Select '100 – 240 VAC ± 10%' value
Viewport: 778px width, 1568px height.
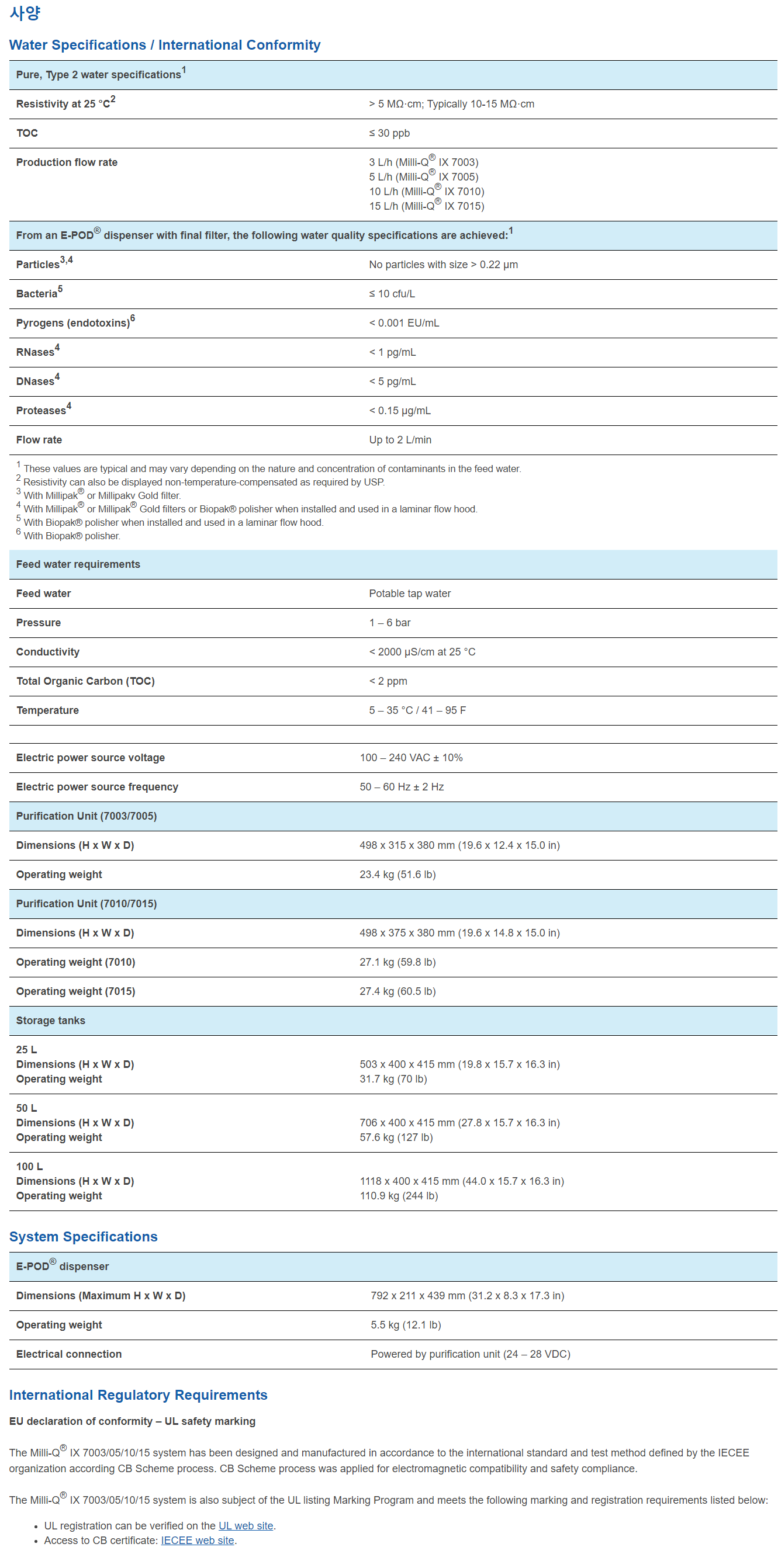click(412, 758)
